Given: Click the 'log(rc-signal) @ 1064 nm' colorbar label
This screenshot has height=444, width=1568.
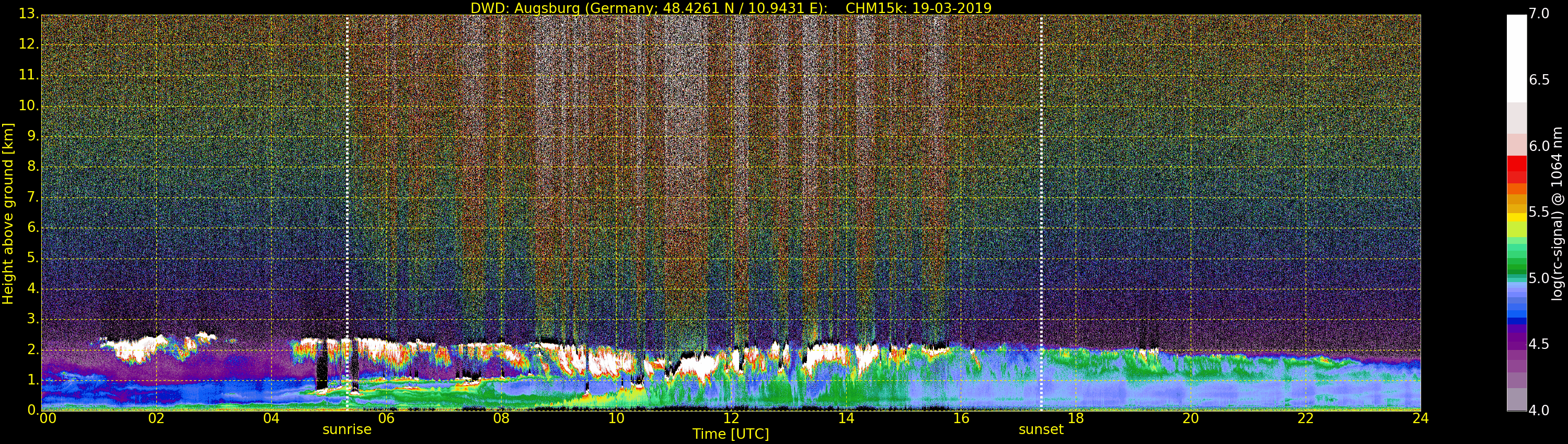Looking at the screenshot, I should (1558, 214).
